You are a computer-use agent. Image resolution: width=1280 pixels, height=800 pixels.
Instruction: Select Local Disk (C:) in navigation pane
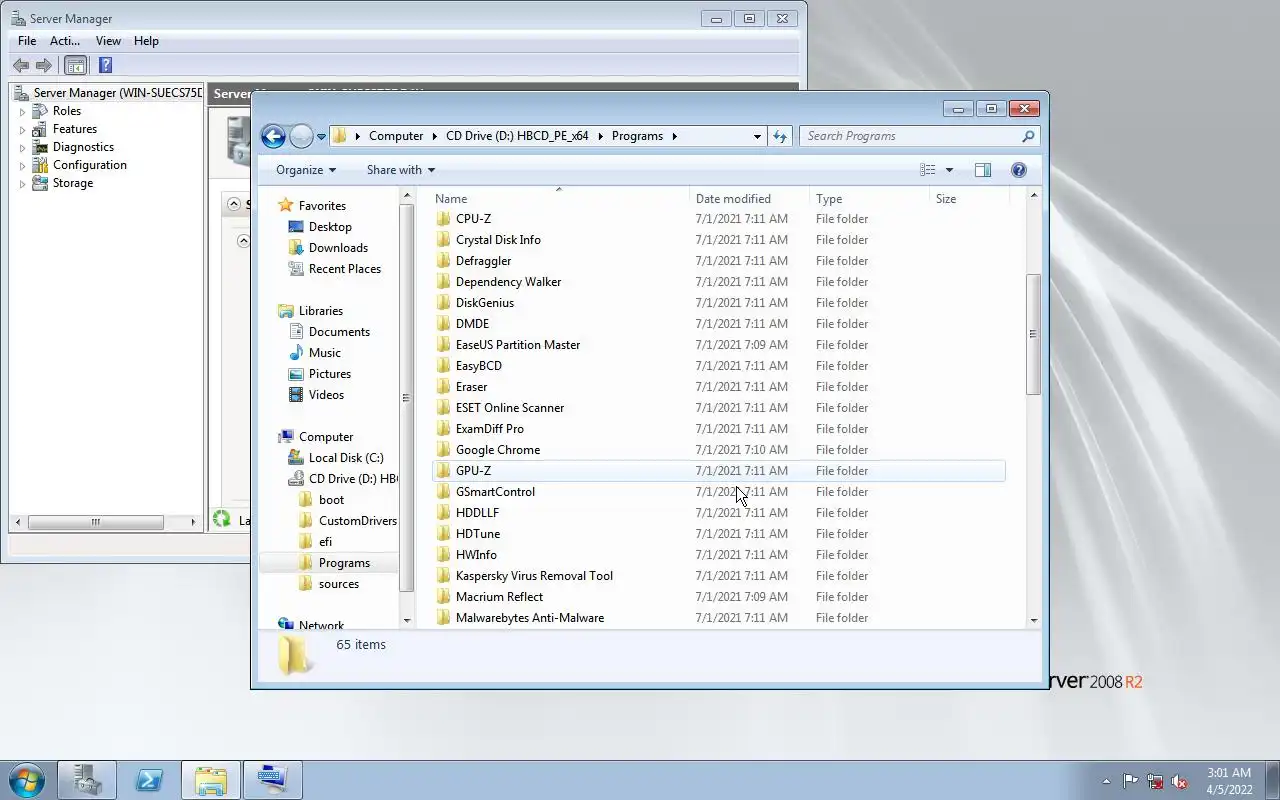346,458
